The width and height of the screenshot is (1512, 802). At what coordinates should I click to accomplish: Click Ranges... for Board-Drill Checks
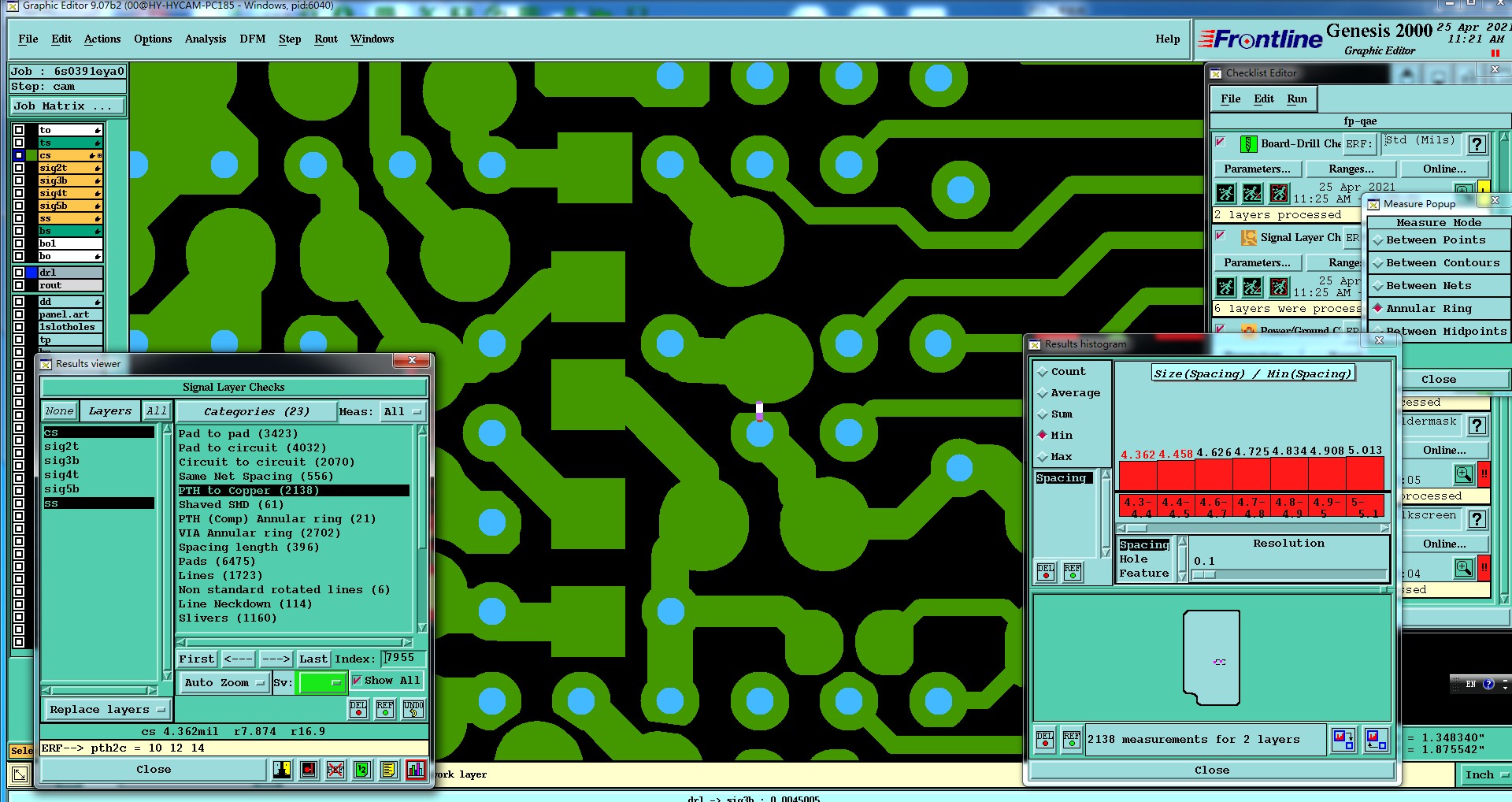coord(1351,169)
